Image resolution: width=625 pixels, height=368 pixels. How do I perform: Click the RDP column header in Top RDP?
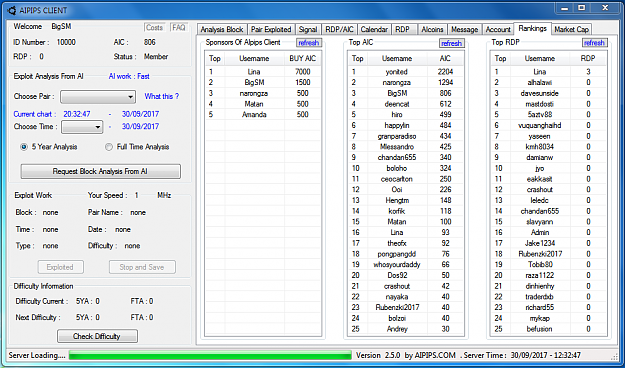click(x=588, y=59)
